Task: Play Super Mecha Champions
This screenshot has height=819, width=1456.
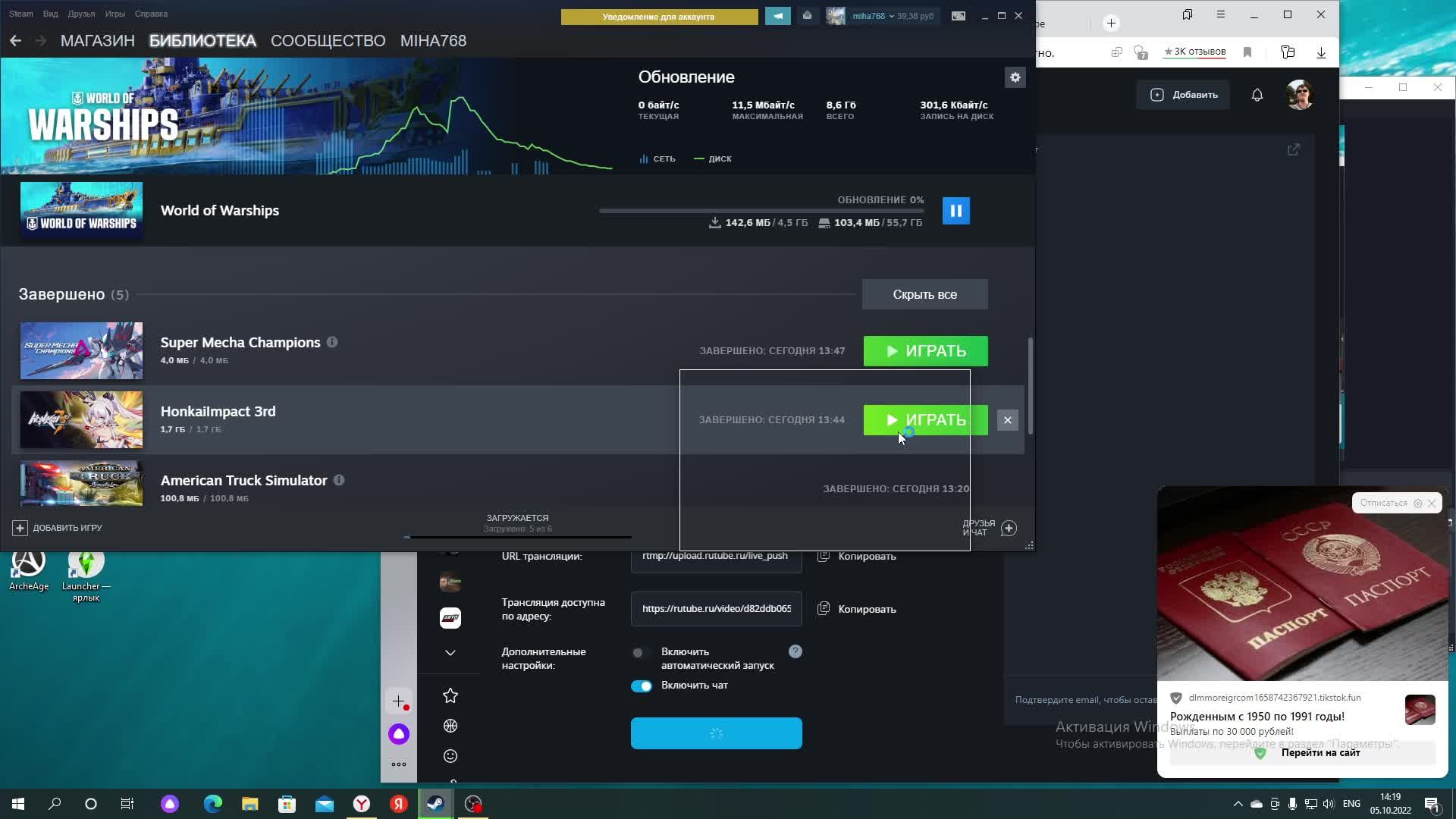Action: point(925,351)
